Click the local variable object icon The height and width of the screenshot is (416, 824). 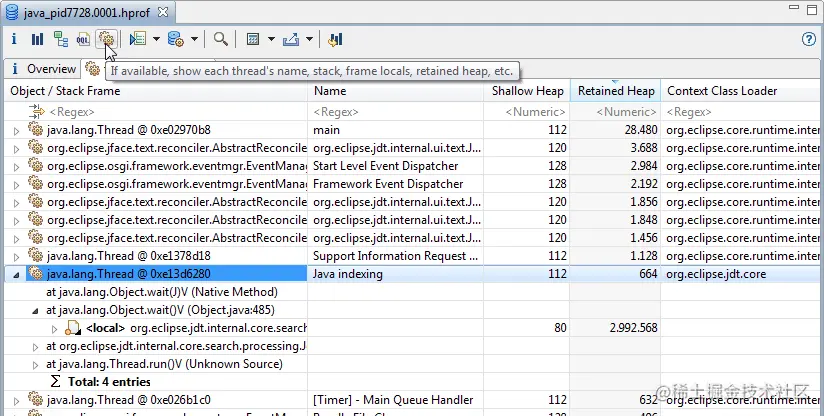coord(73,328)
